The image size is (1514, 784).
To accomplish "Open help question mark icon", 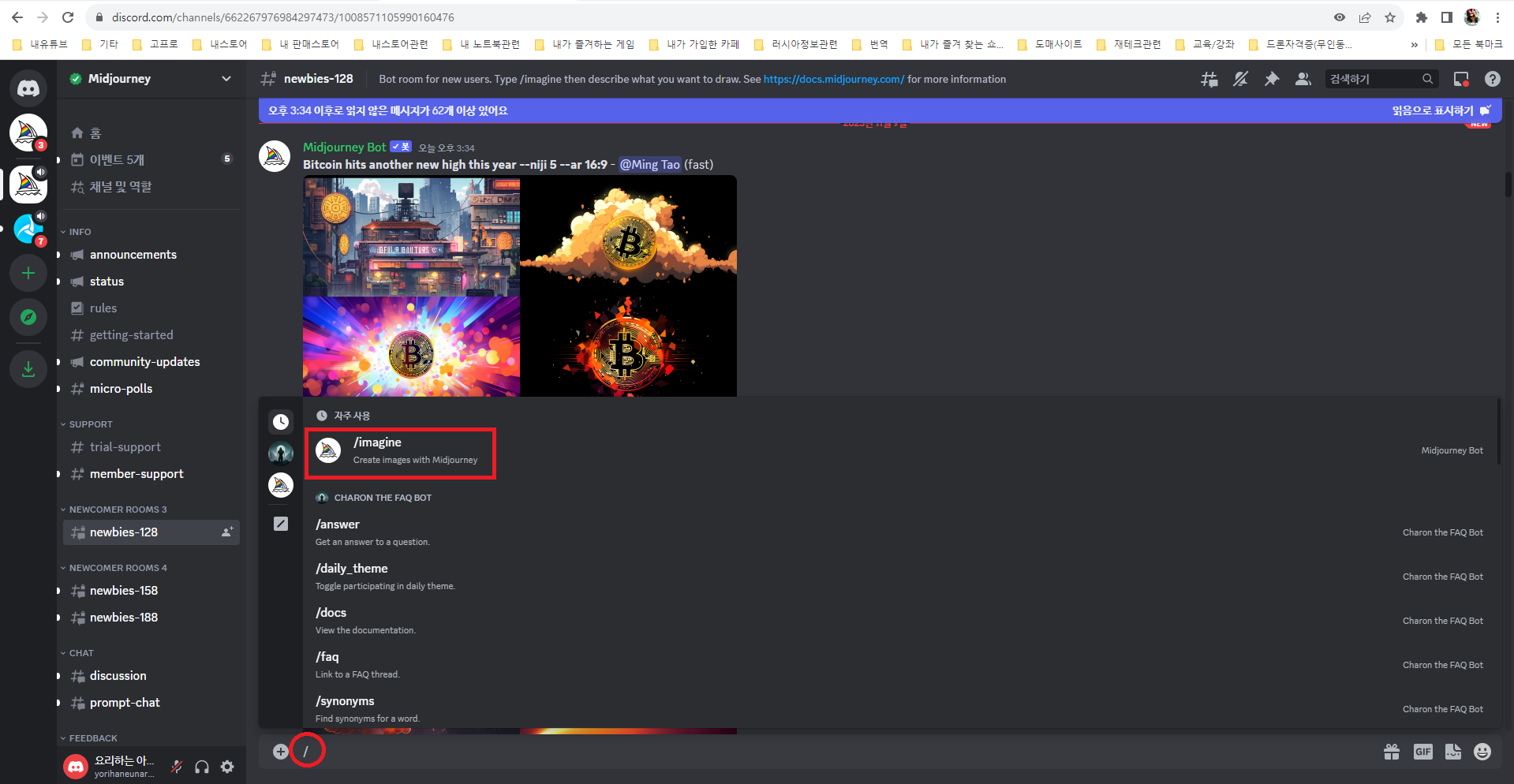I will (1493, 79).
